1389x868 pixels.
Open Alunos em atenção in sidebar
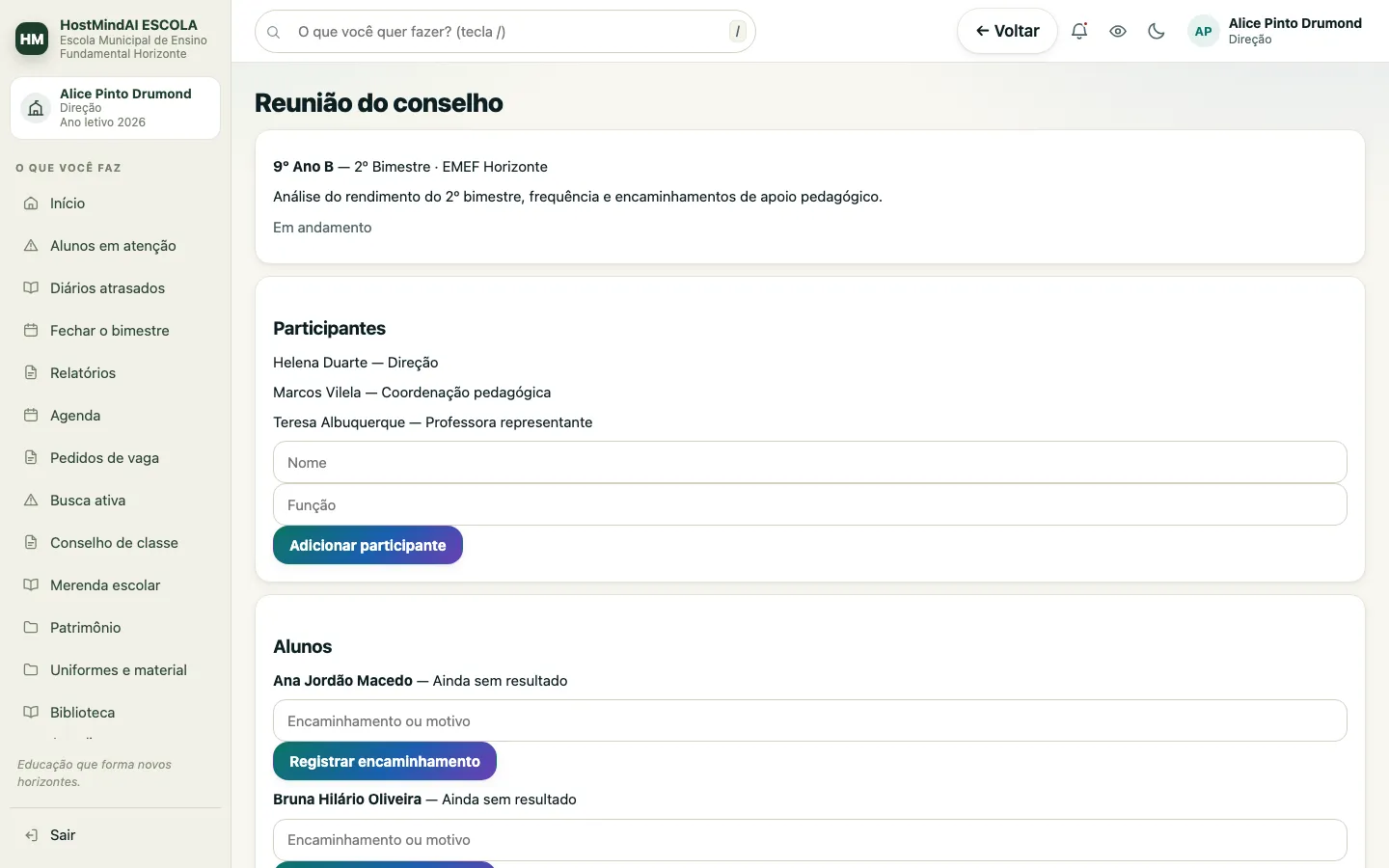point(116,246)
